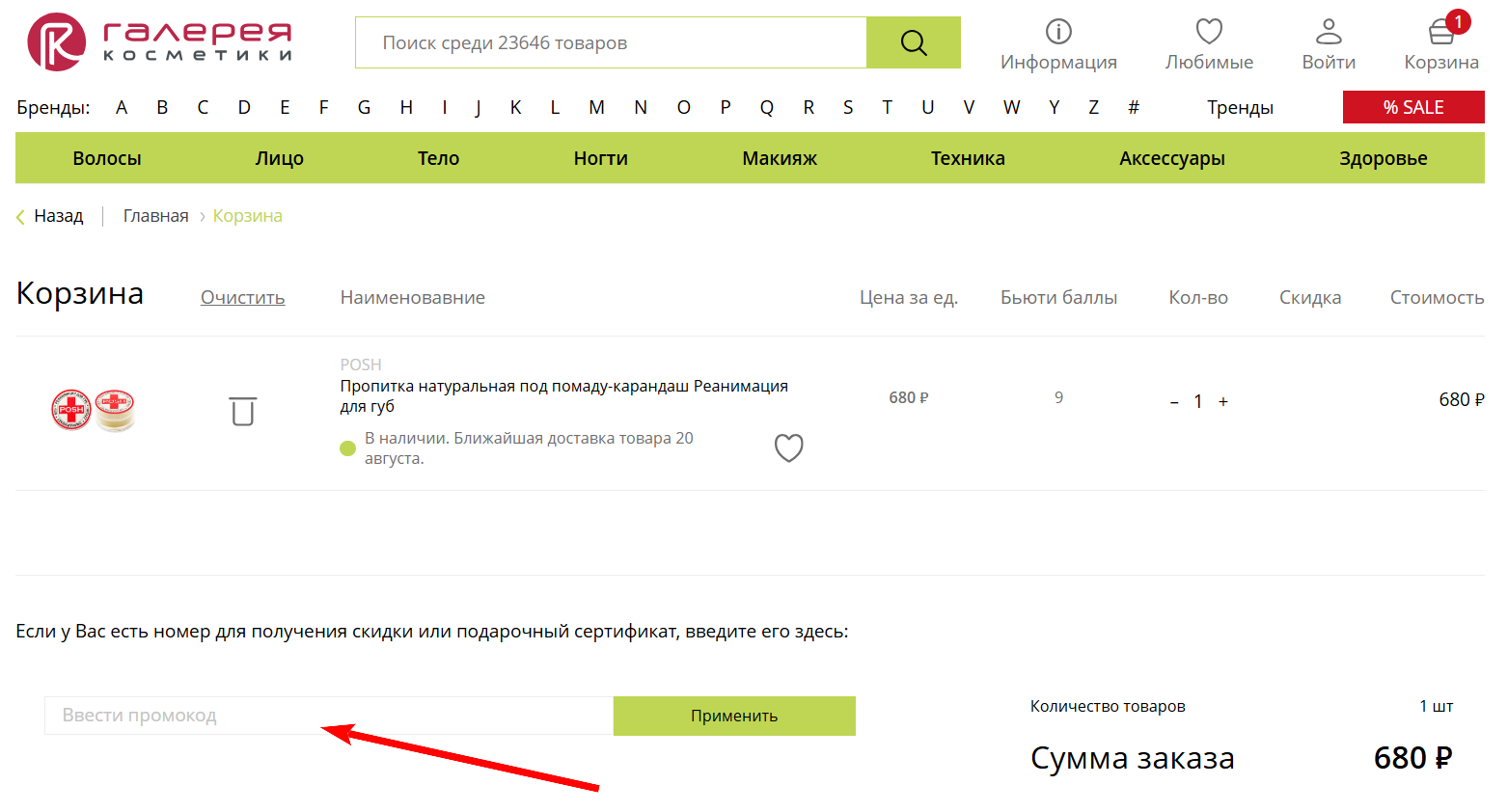
Task: Select the Техника category
Action: [967, 158]
